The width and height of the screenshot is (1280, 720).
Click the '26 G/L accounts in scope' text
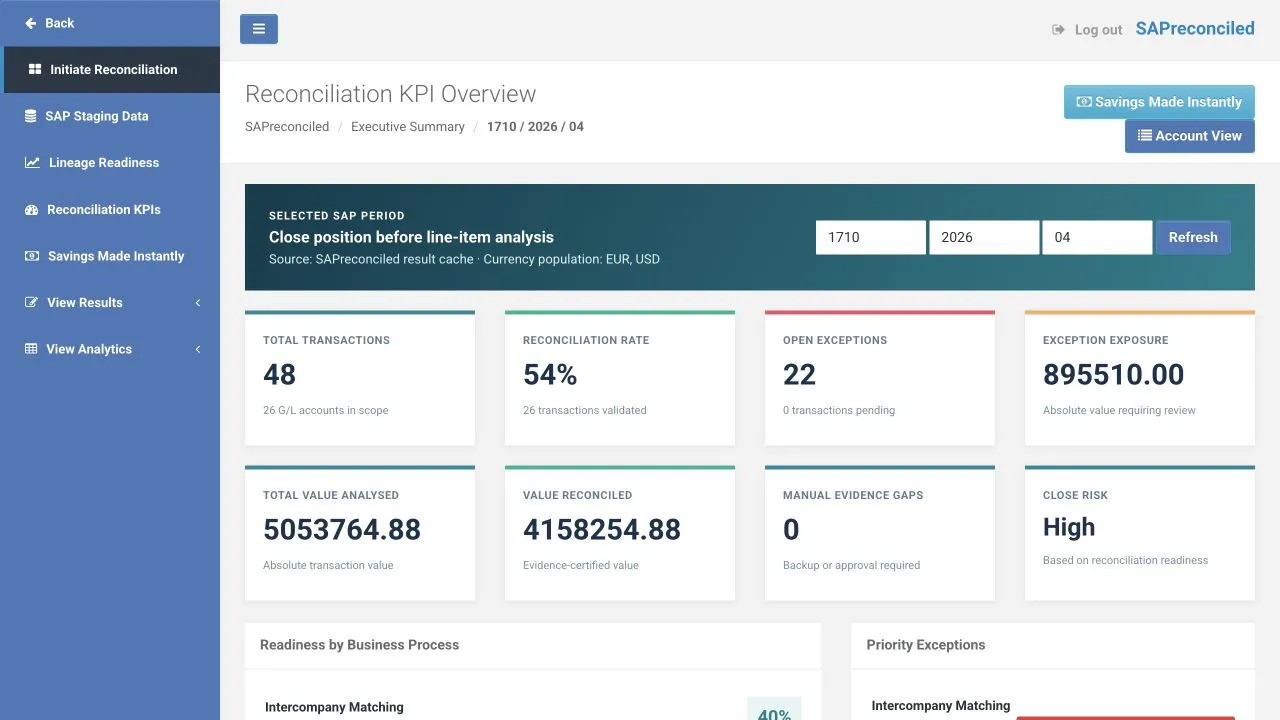pos(326,410)
